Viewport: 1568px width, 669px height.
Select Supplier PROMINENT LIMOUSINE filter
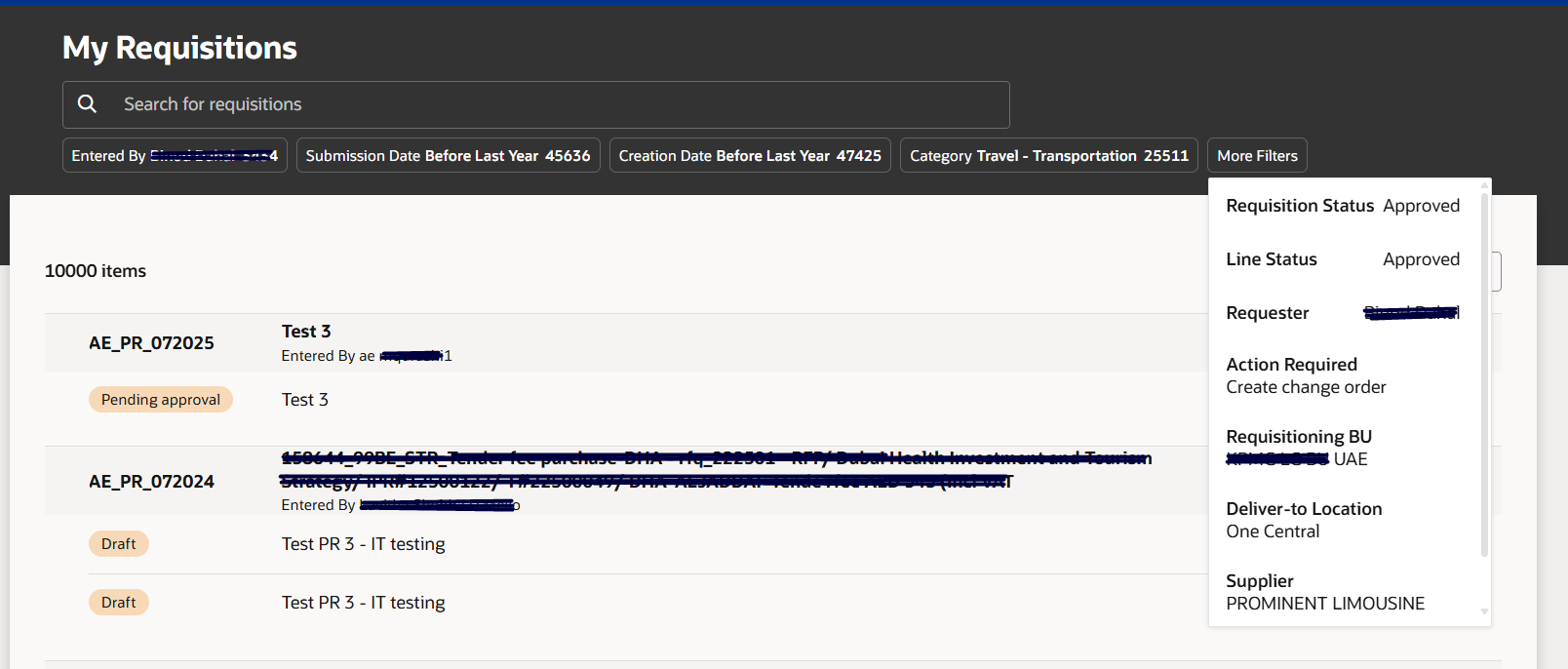(x=1343, y=592)
